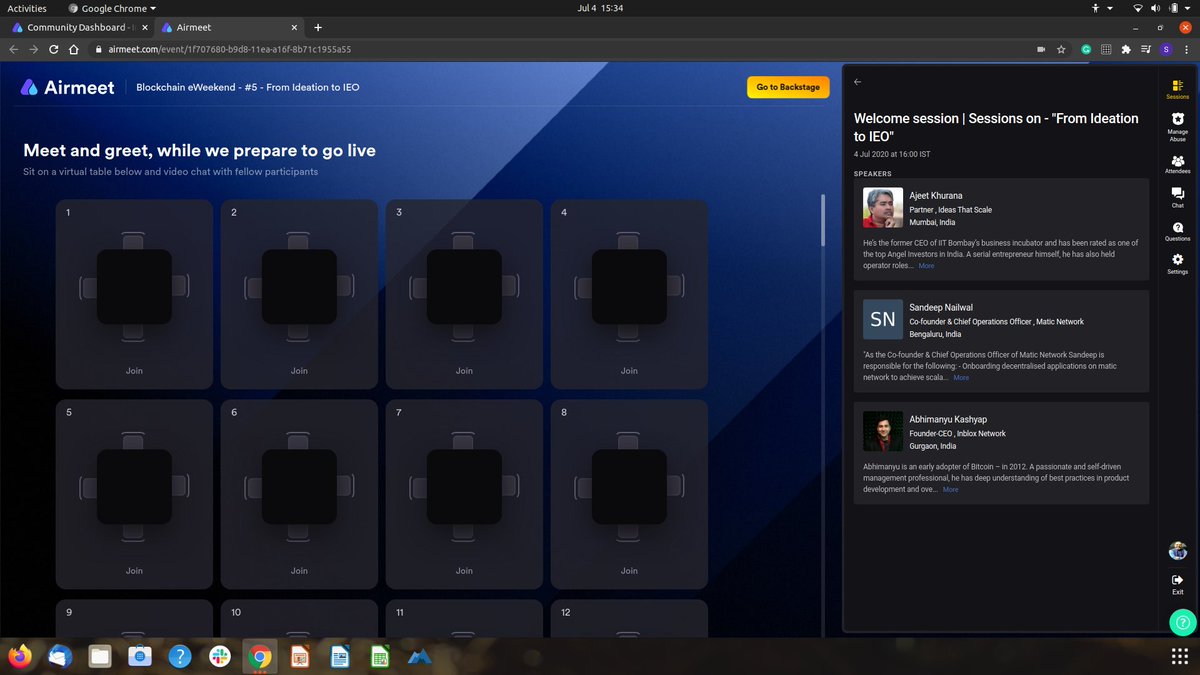Open the Chrome three-dot menu

[1186, 48]
